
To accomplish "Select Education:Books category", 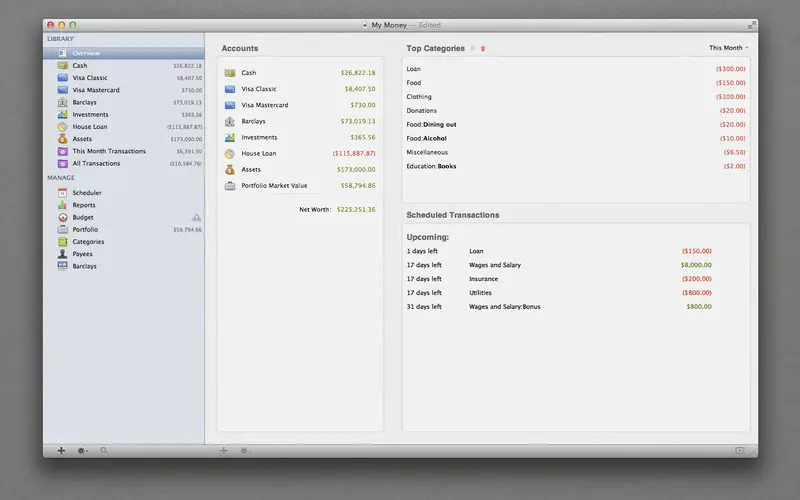I will [576, 166].
